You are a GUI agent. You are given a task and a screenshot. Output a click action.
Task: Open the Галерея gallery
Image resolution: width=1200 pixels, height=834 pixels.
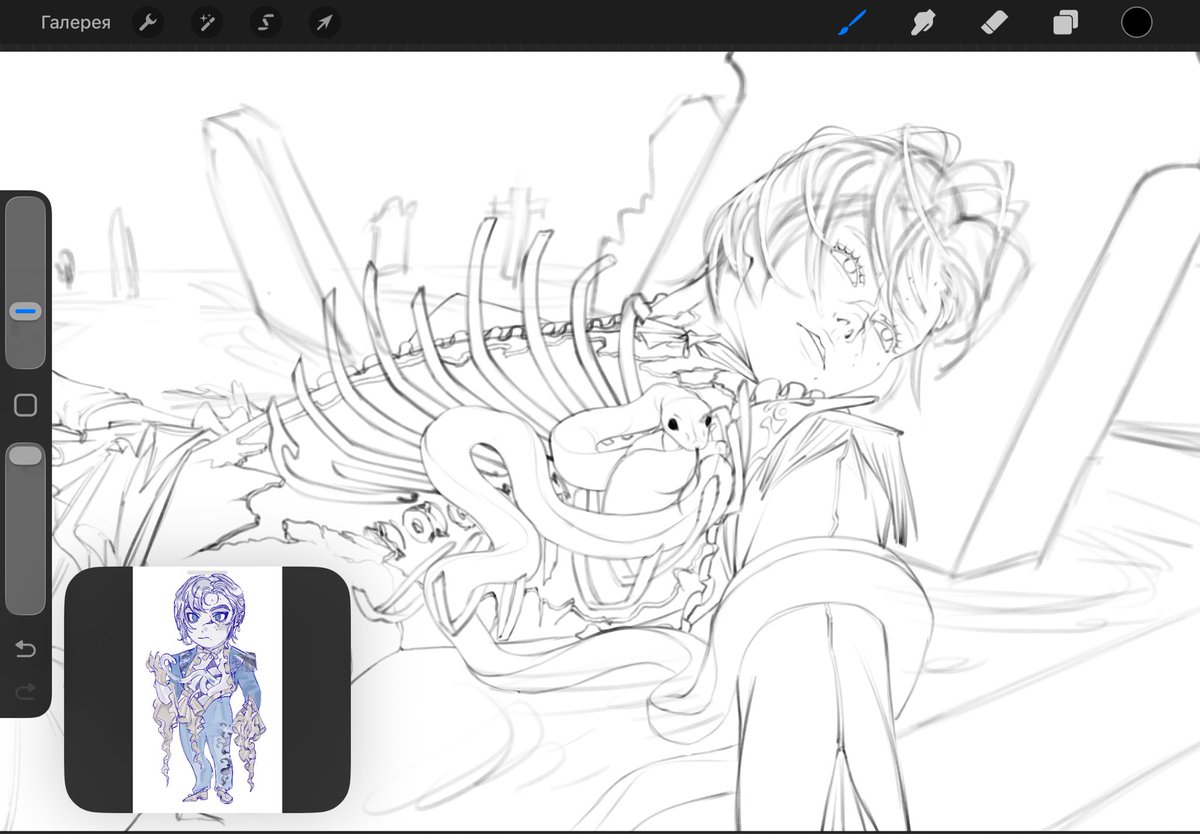[x=76, y=23]
